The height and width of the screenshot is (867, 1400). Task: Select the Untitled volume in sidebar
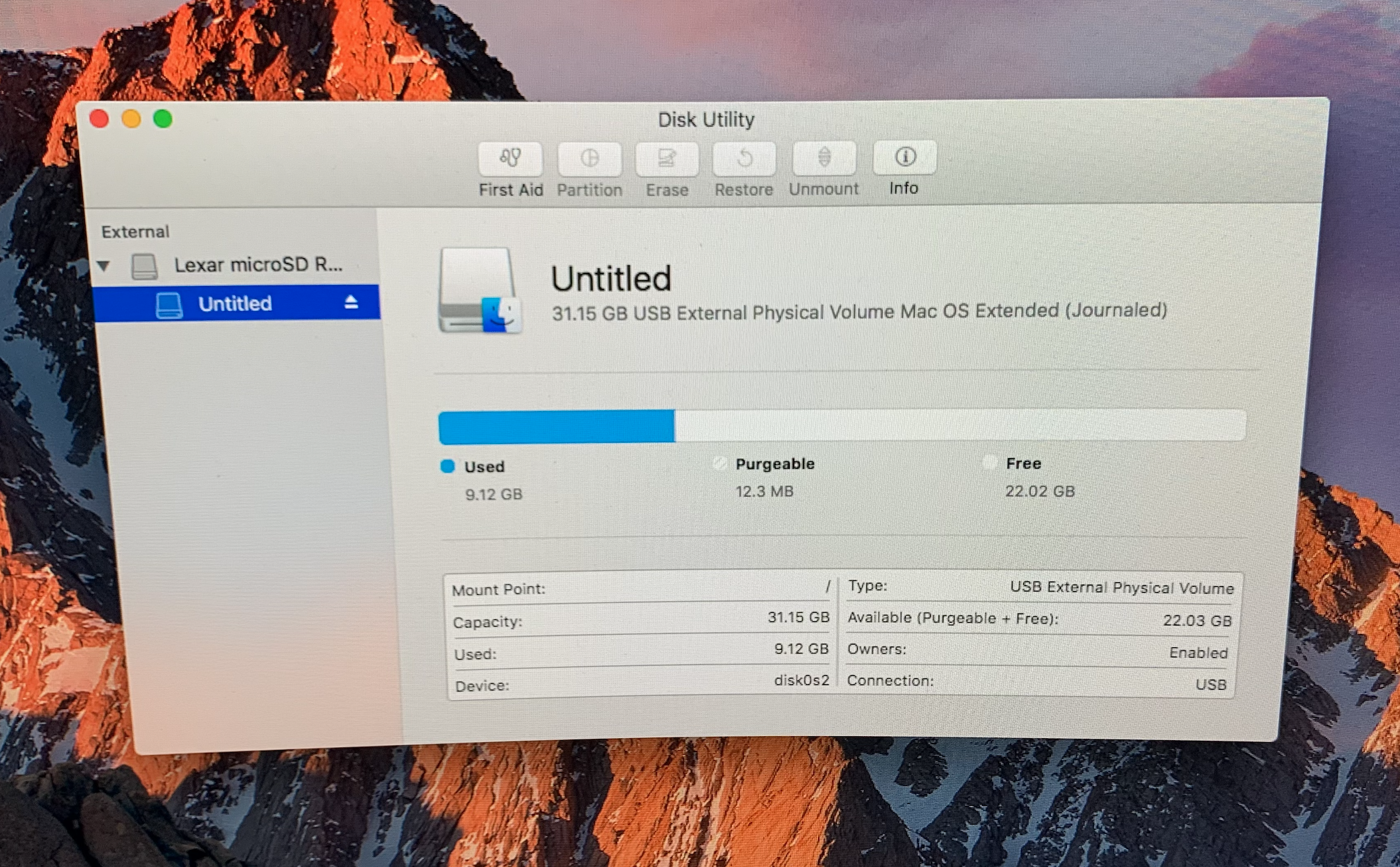[235, 304]
